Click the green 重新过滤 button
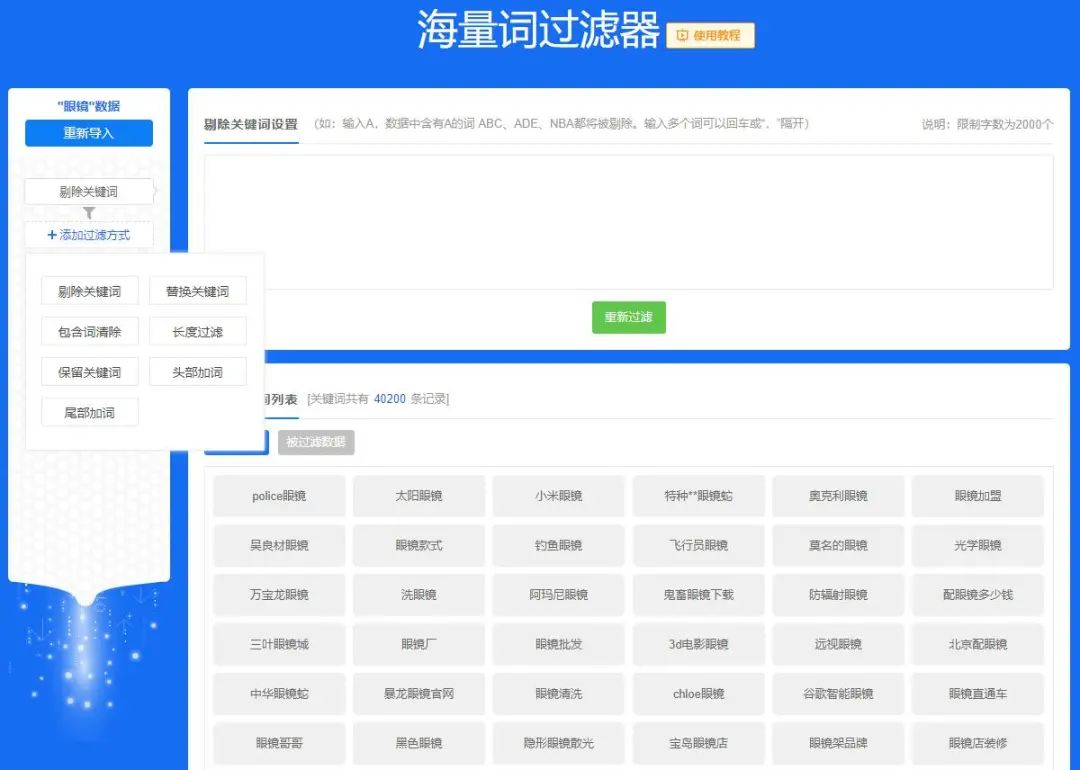 pos(628,317)
